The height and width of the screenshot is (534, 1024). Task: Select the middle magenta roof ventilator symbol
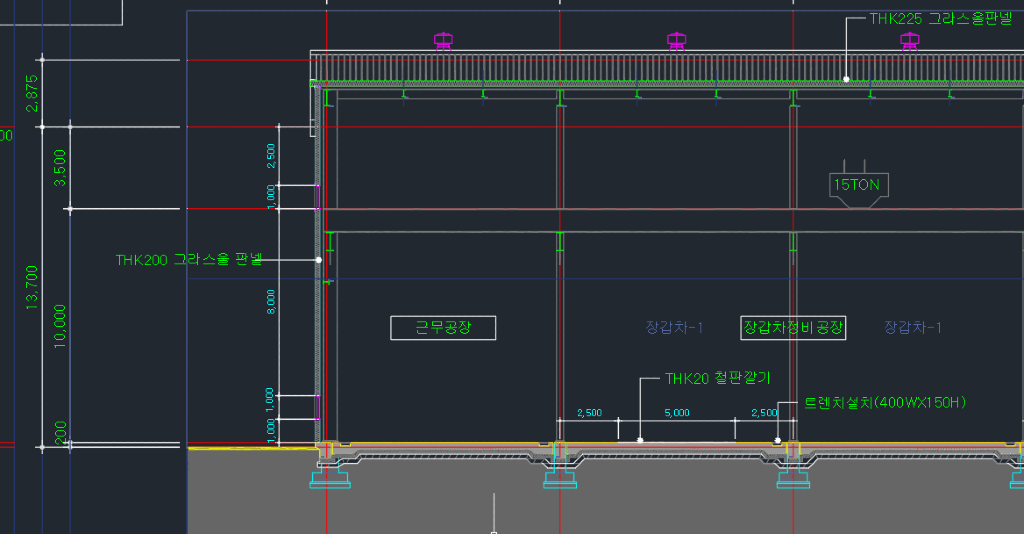[677, 41]
